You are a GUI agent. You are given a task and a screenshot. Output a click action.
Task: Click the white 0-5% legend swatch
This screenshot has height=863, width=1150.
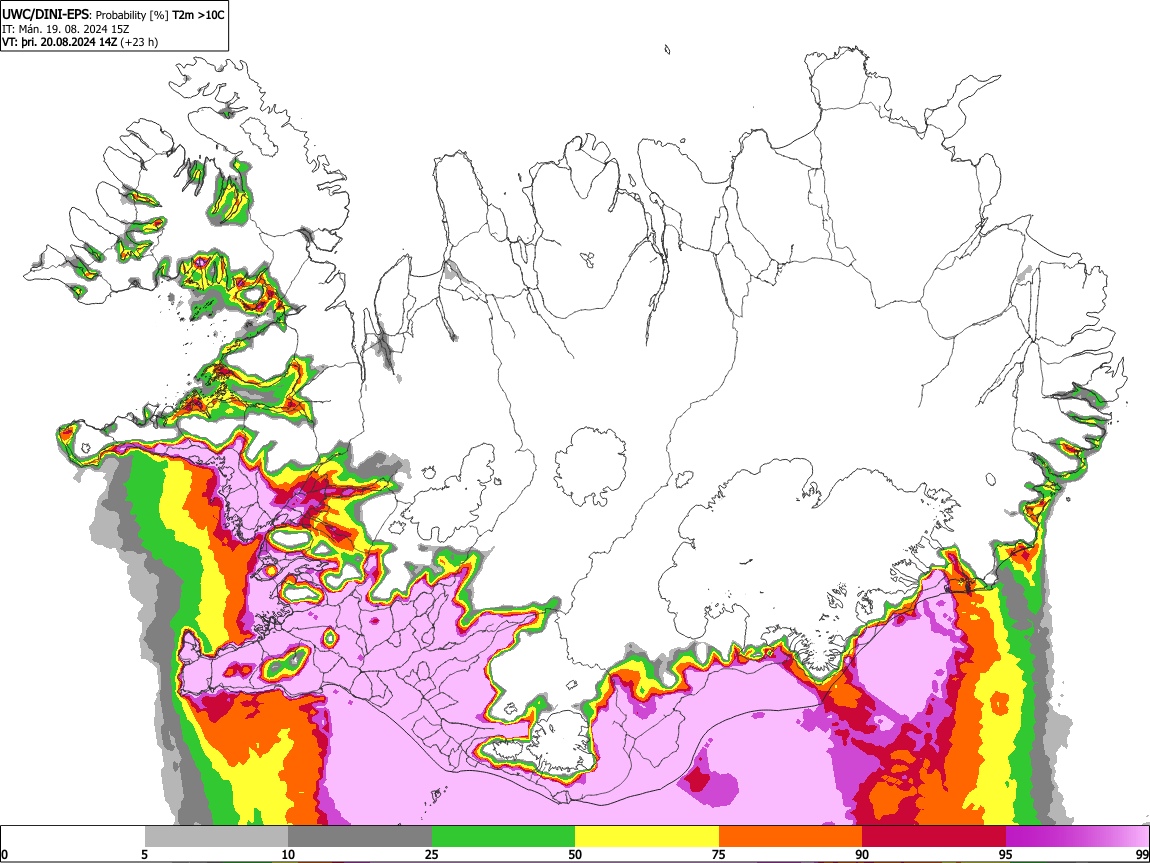click(73, 837)
